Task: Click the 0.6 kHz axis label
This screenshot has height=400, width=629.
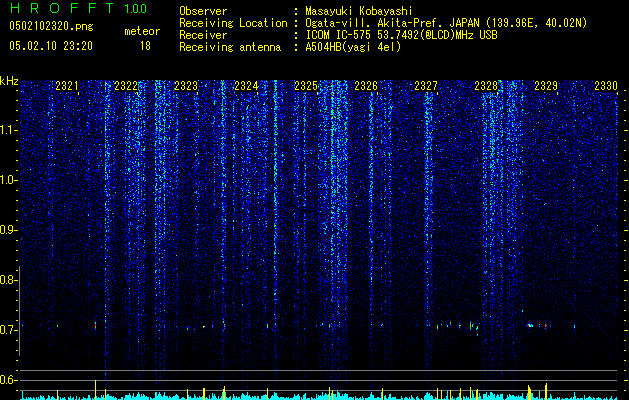Action: tap(8, 380)
